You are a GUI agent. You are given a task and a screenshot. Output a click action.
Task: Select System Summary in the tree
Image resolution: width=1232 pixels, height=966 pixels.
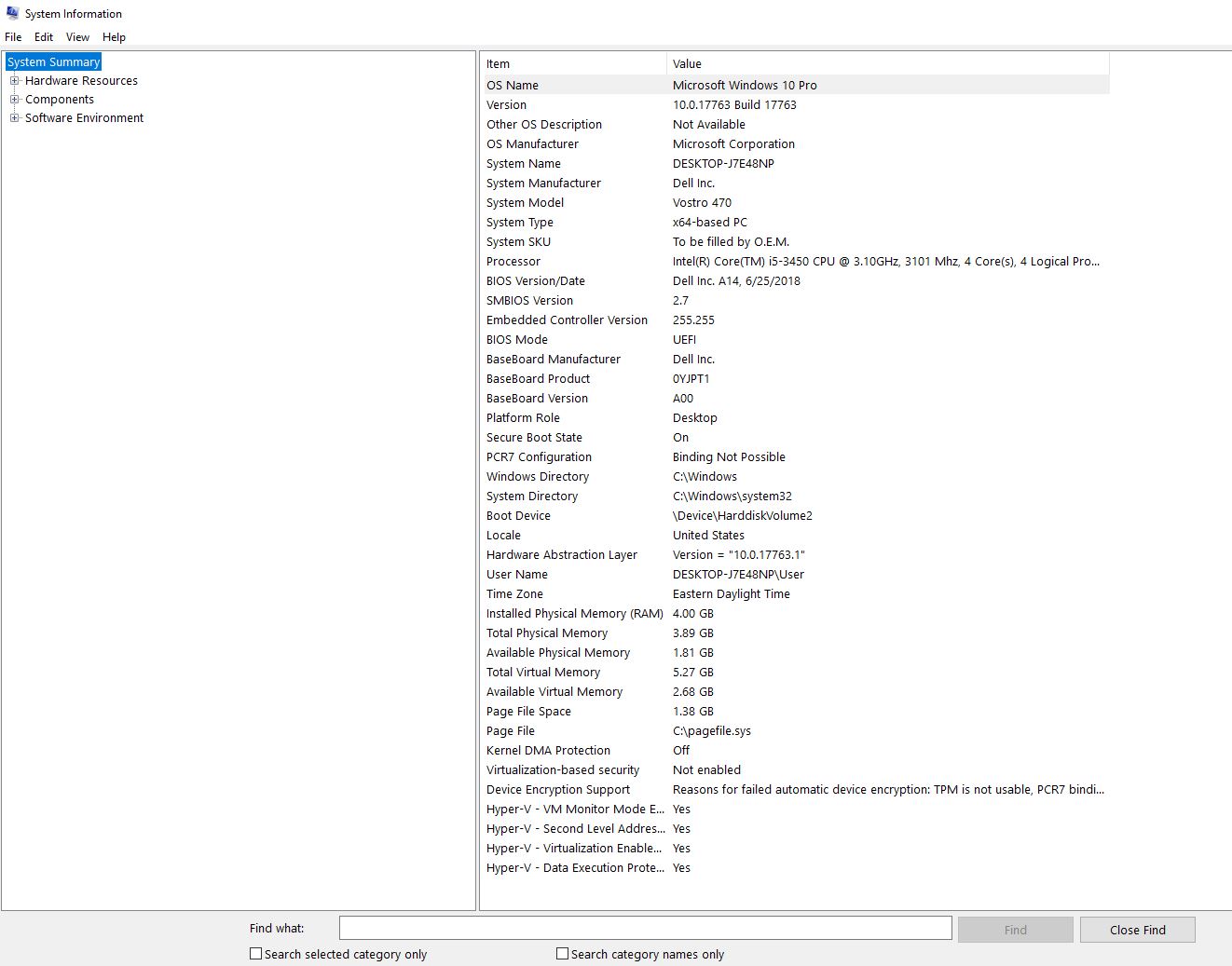click(53, 62)
